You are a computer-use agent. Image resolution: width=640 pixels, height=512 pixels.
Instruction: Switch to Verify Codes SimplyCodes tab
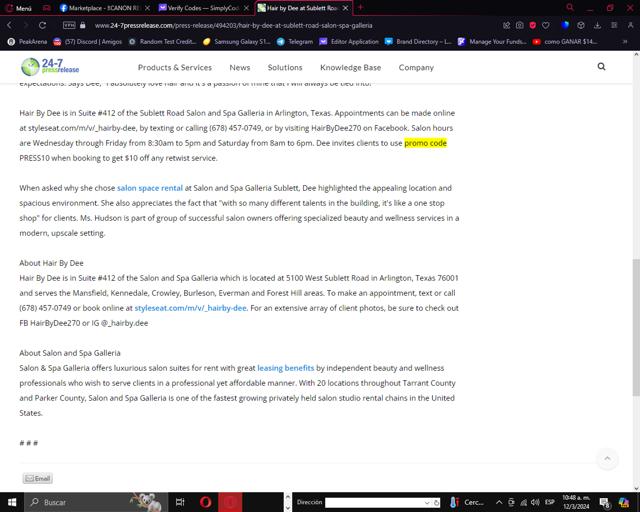coord(199,8)
